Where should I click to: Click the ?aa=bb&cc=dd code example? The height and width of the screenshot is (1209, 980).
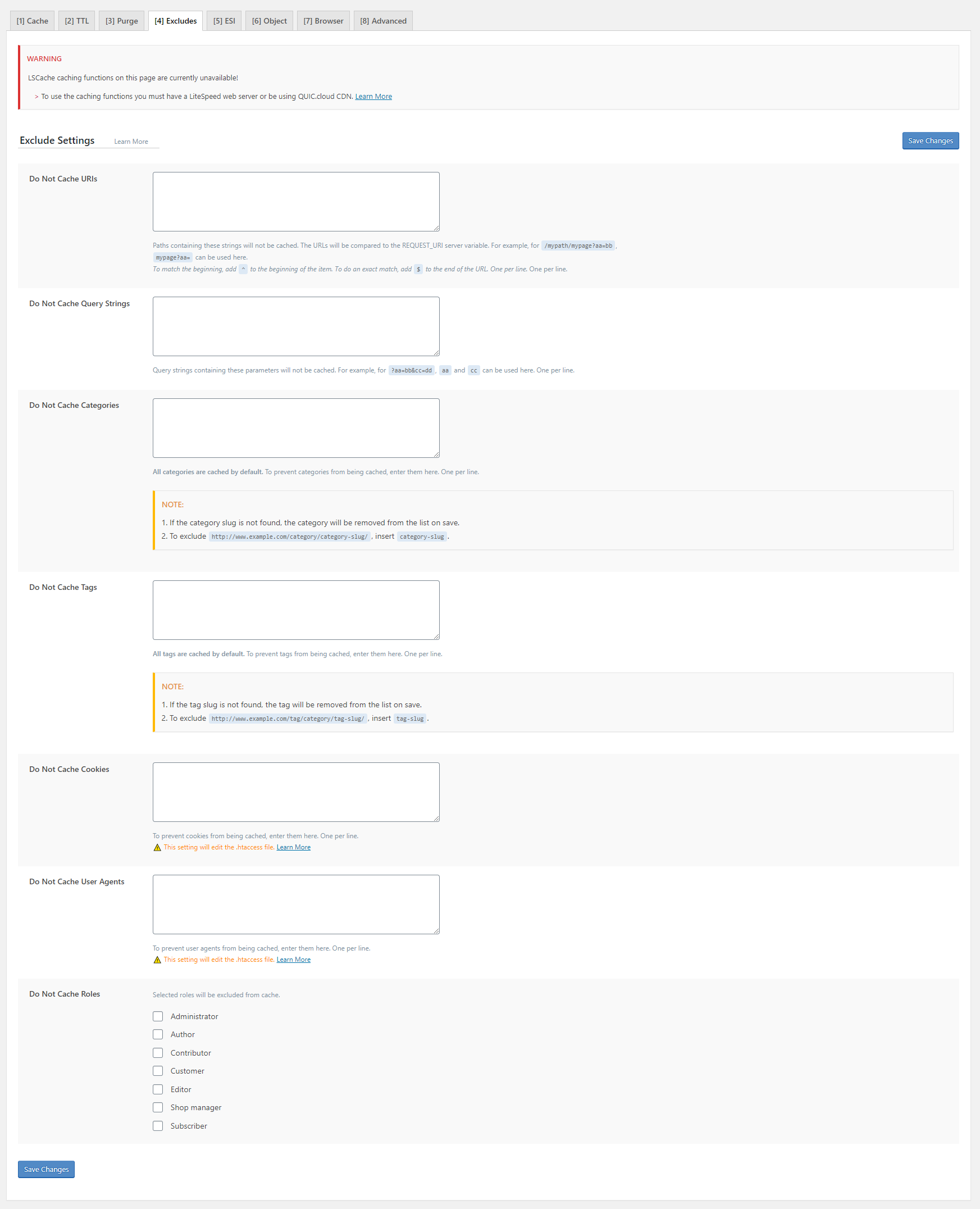tap(412, 370)
